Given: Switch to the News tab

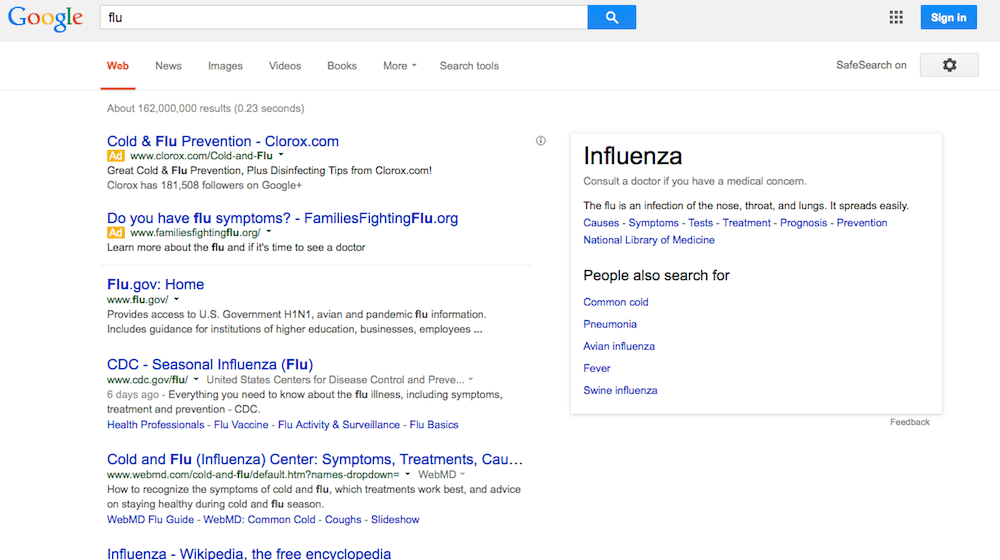Looking at the screenshot, I should (x=168, y=66).
